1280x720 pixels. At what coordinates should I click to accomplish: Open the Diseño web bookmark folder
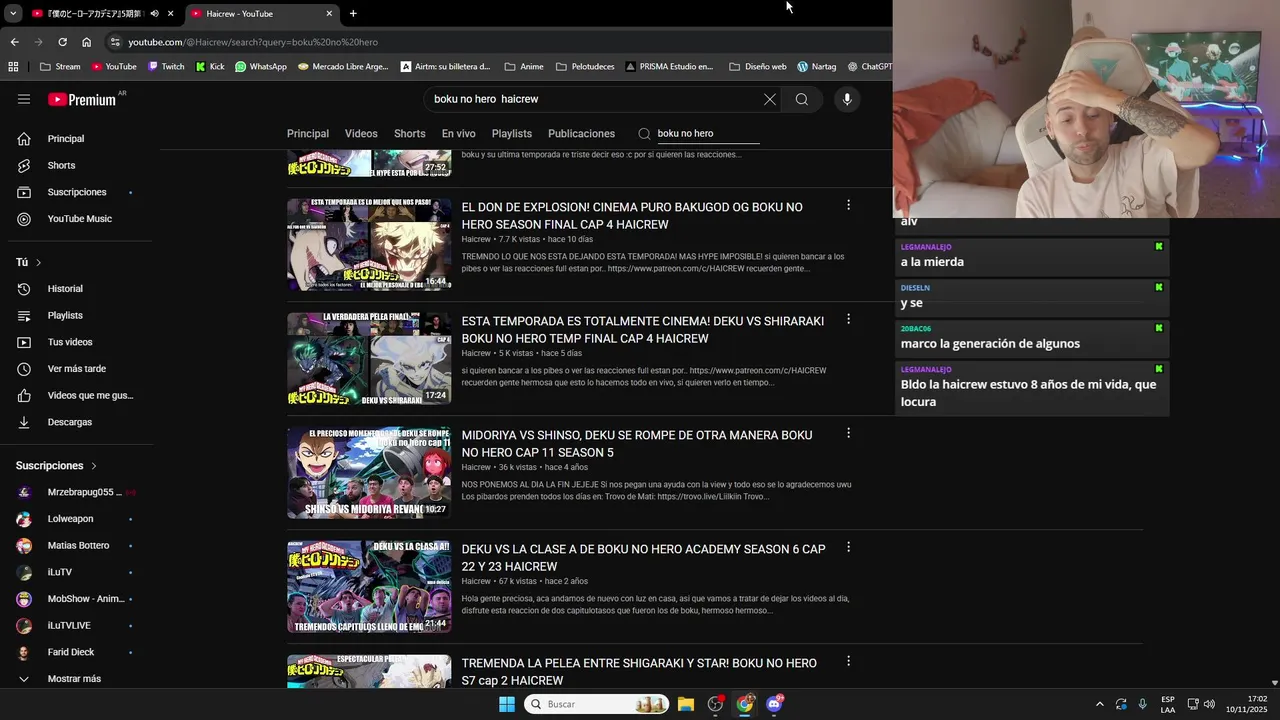point(758,67)
